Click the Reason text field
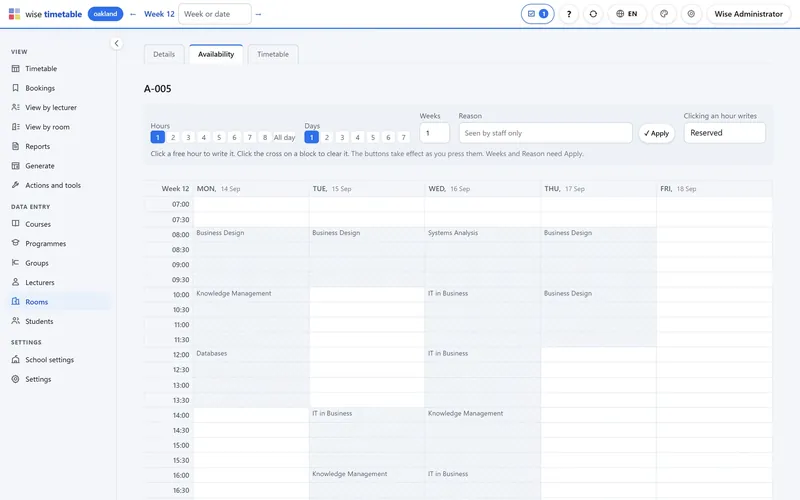This screenshot has width=800, height=500. click(x=545, y=133)
